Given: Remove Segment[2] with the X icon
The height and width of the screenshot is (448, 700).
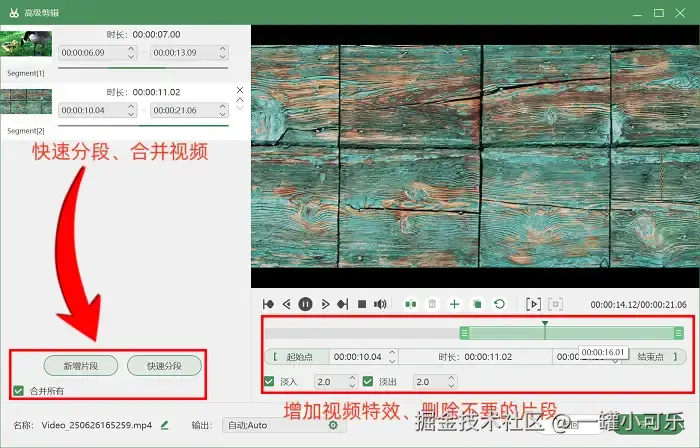Looking at the screenshot, I should tap(240, 90).
